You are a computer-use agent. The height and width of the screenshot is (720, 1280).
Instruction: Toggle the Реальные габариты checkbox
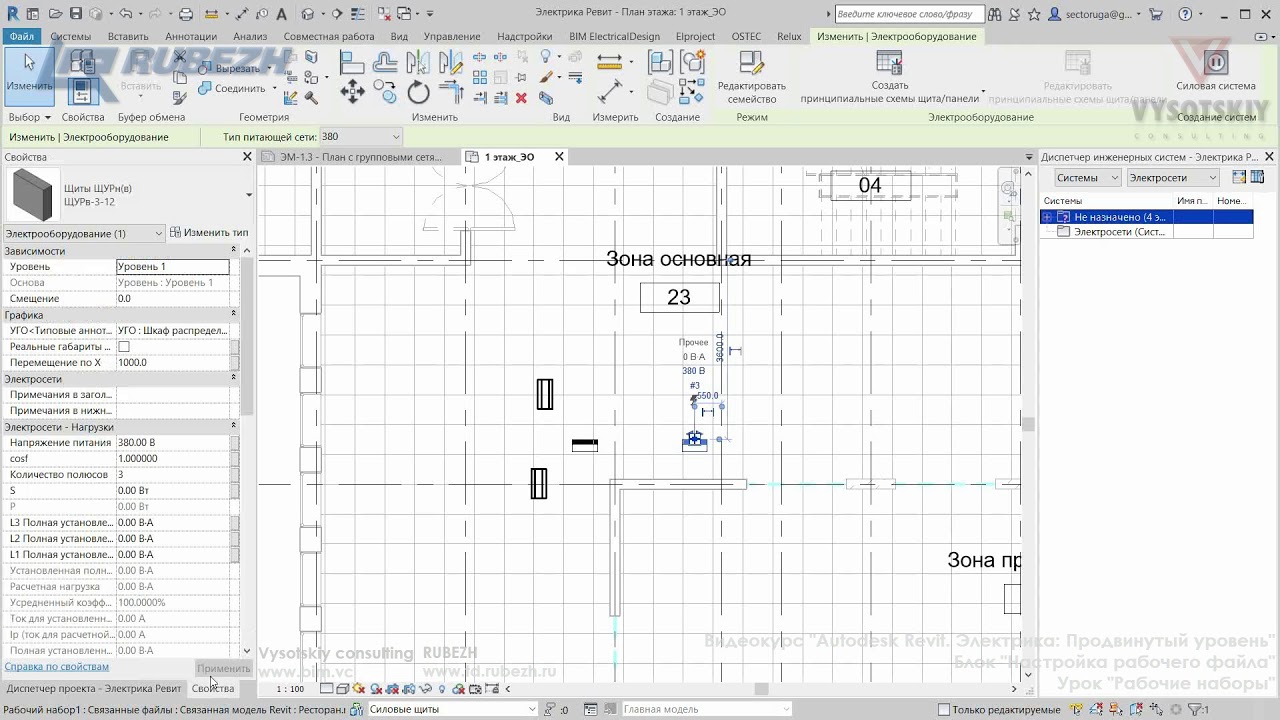click(124, 347)
